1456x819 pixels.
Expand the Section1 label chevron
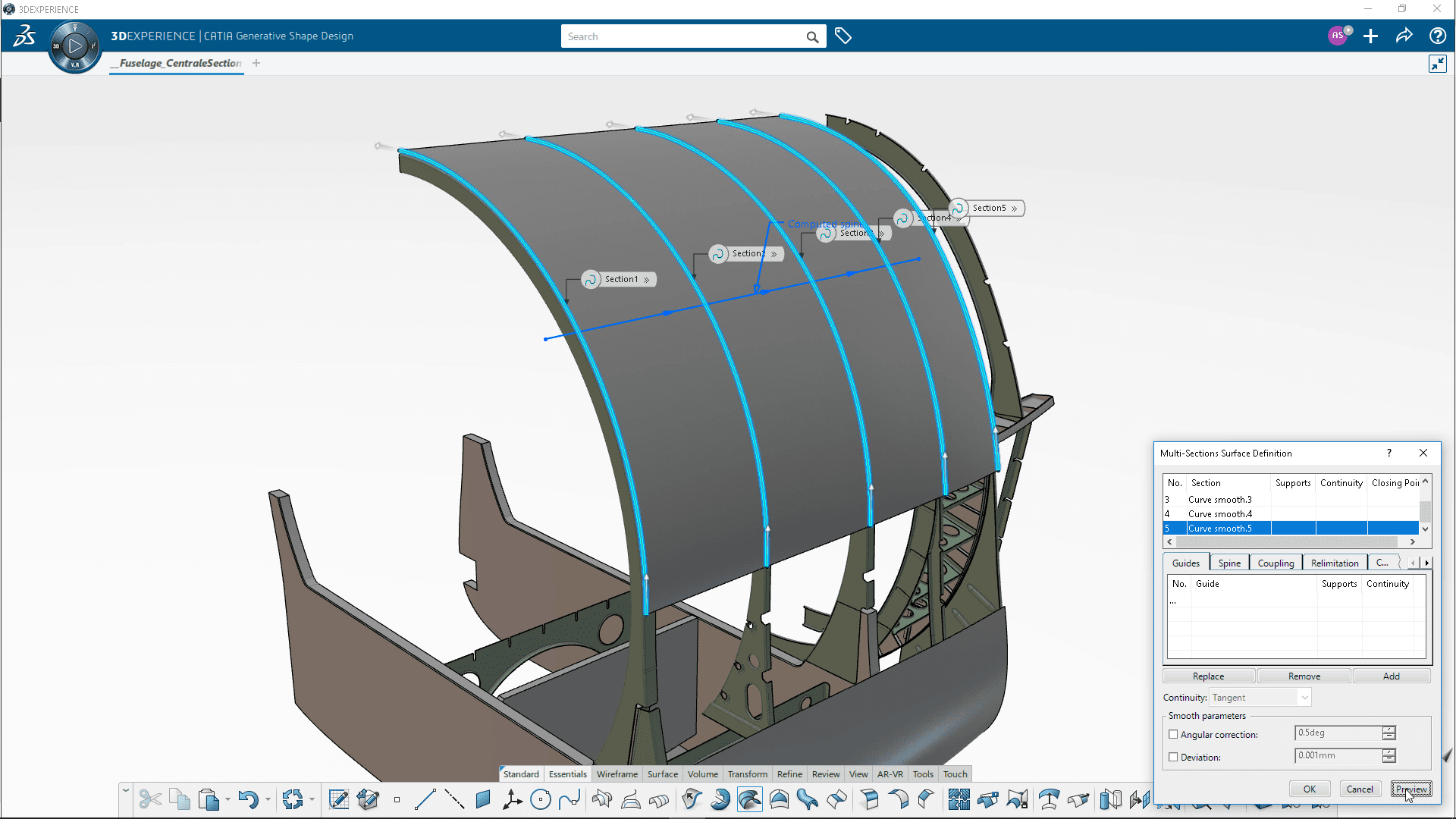tap(647, 280)
